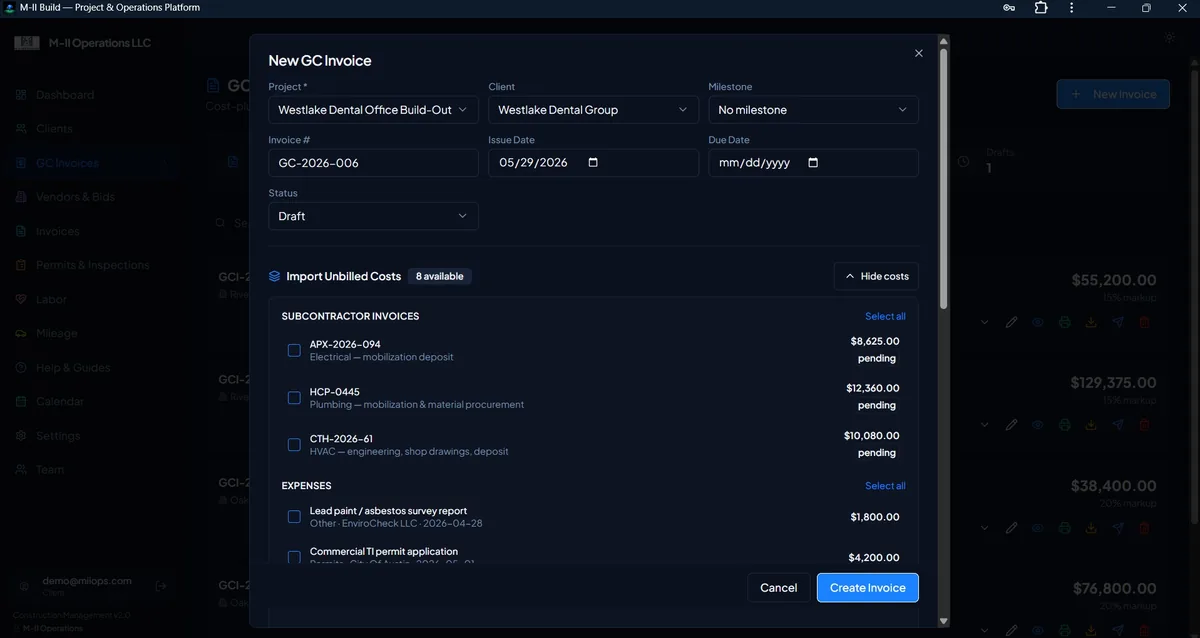The image size is (1200, 638).
Task: Click the send icon for the $55,200.00 invoice
Action: coord(1118,323)
